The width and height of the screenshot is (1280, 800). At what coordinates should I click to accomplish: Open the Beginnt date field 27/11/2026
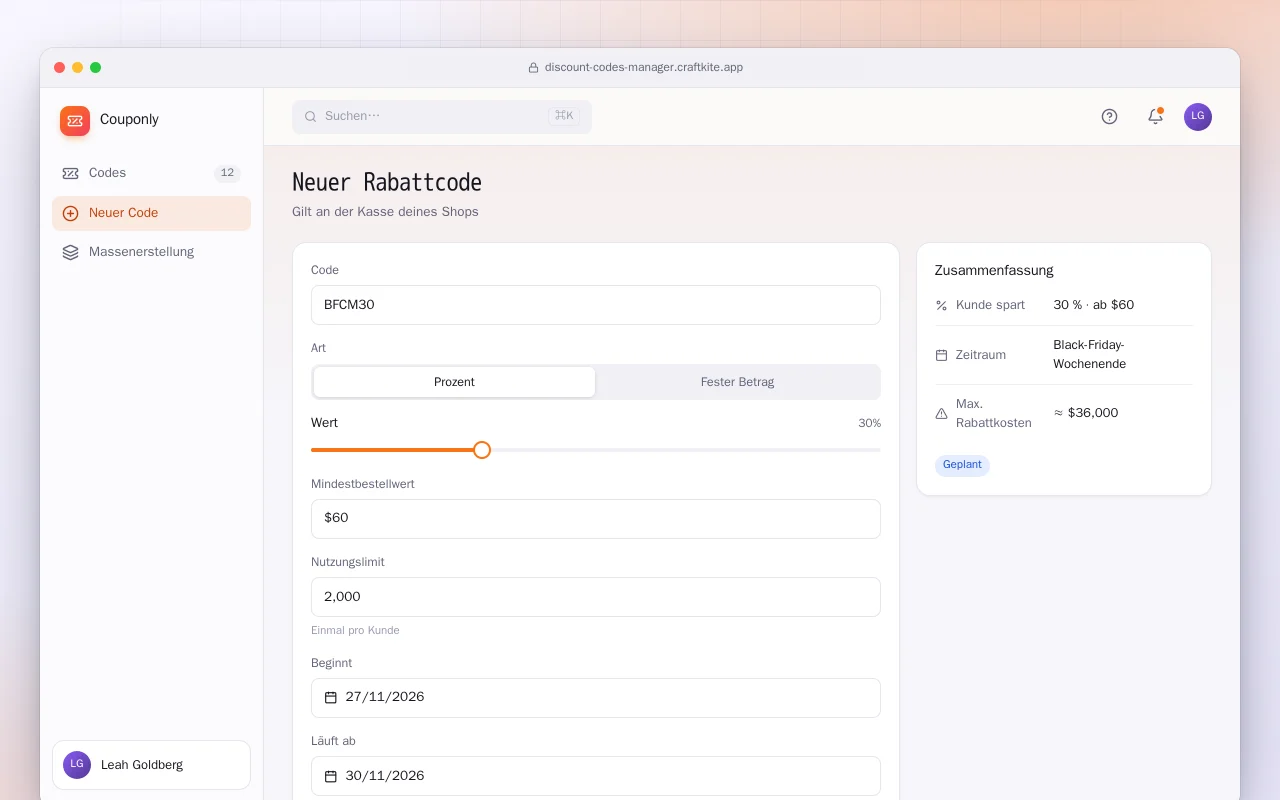596,698
